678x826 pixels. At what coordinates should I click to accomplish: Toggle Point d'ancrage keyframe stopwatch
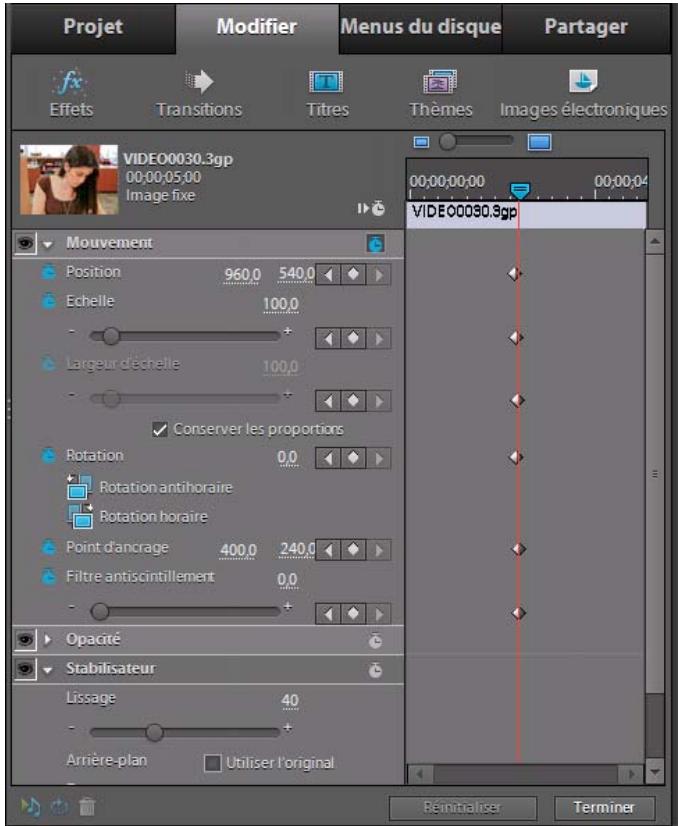tap(48, 547)
